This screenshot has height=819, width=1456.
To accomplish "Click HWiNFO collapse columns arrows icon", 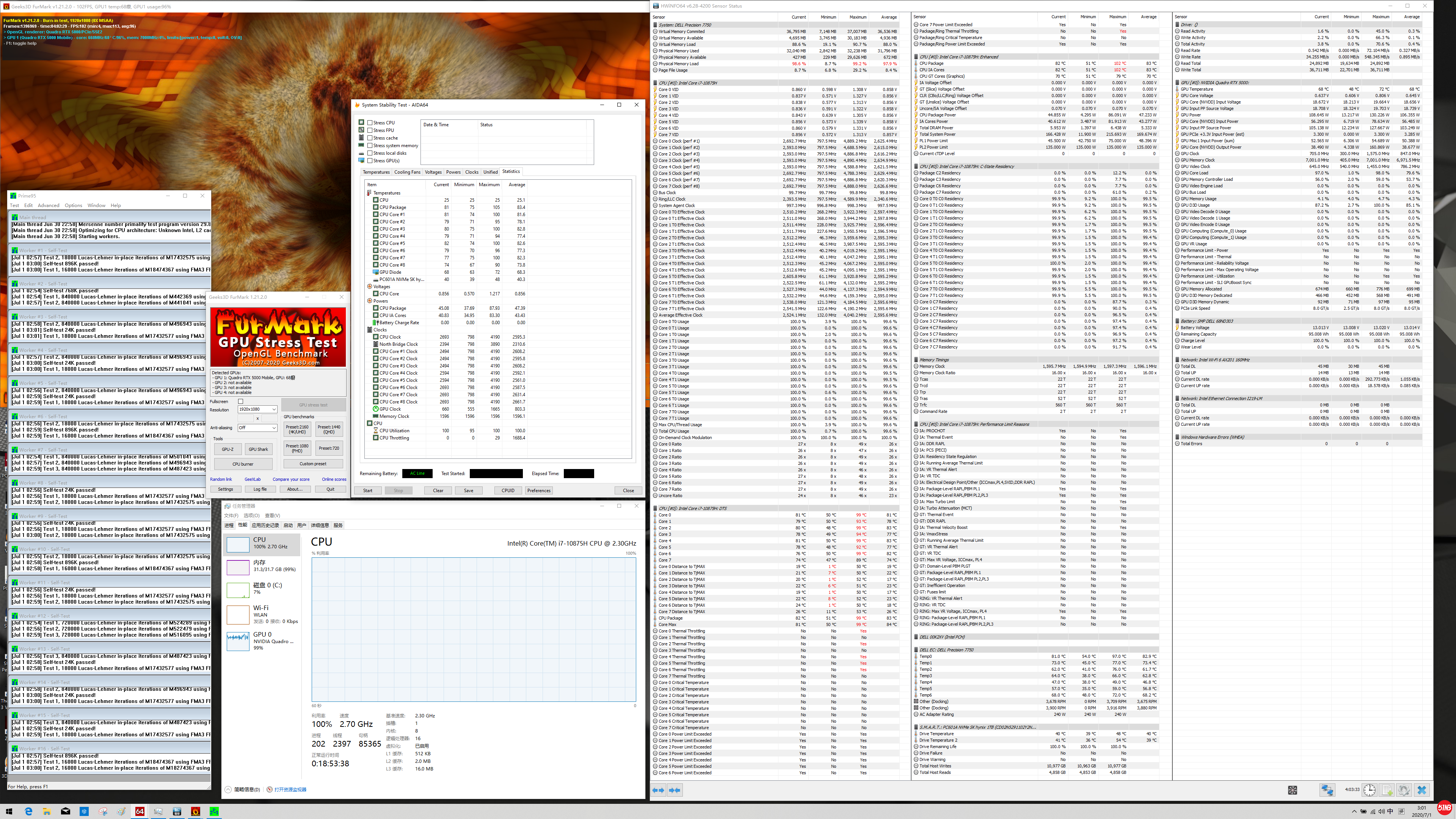I will tap(674, 790).
